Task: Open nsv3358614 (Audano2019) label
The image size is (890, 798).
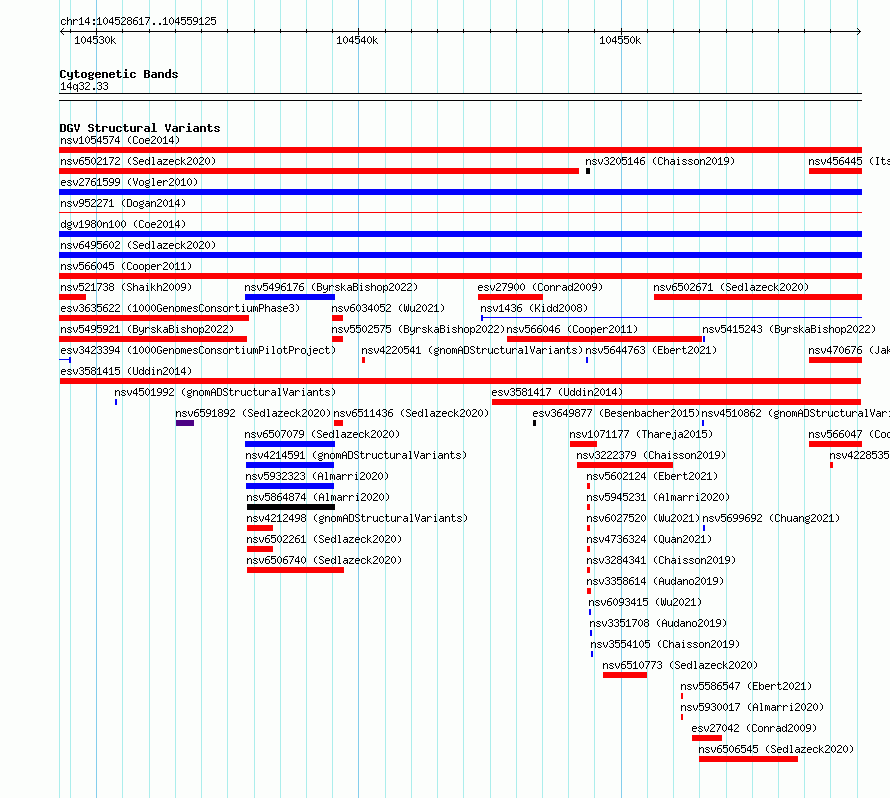Action: click(655, 581)
